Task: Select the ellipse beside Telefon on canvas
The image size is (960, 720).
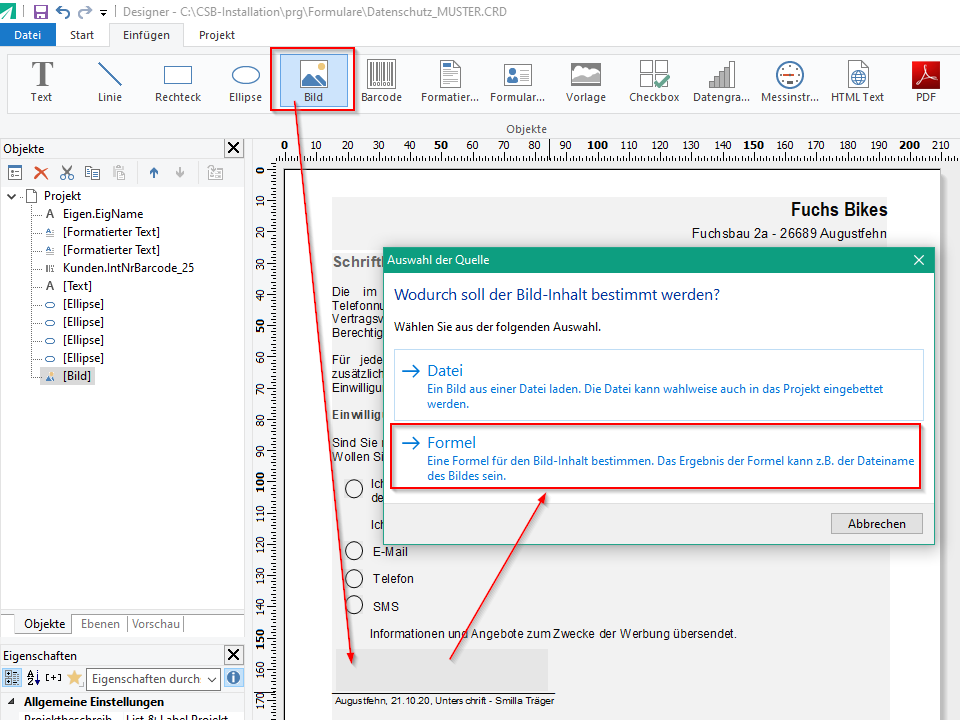Action: pos(354,578)
